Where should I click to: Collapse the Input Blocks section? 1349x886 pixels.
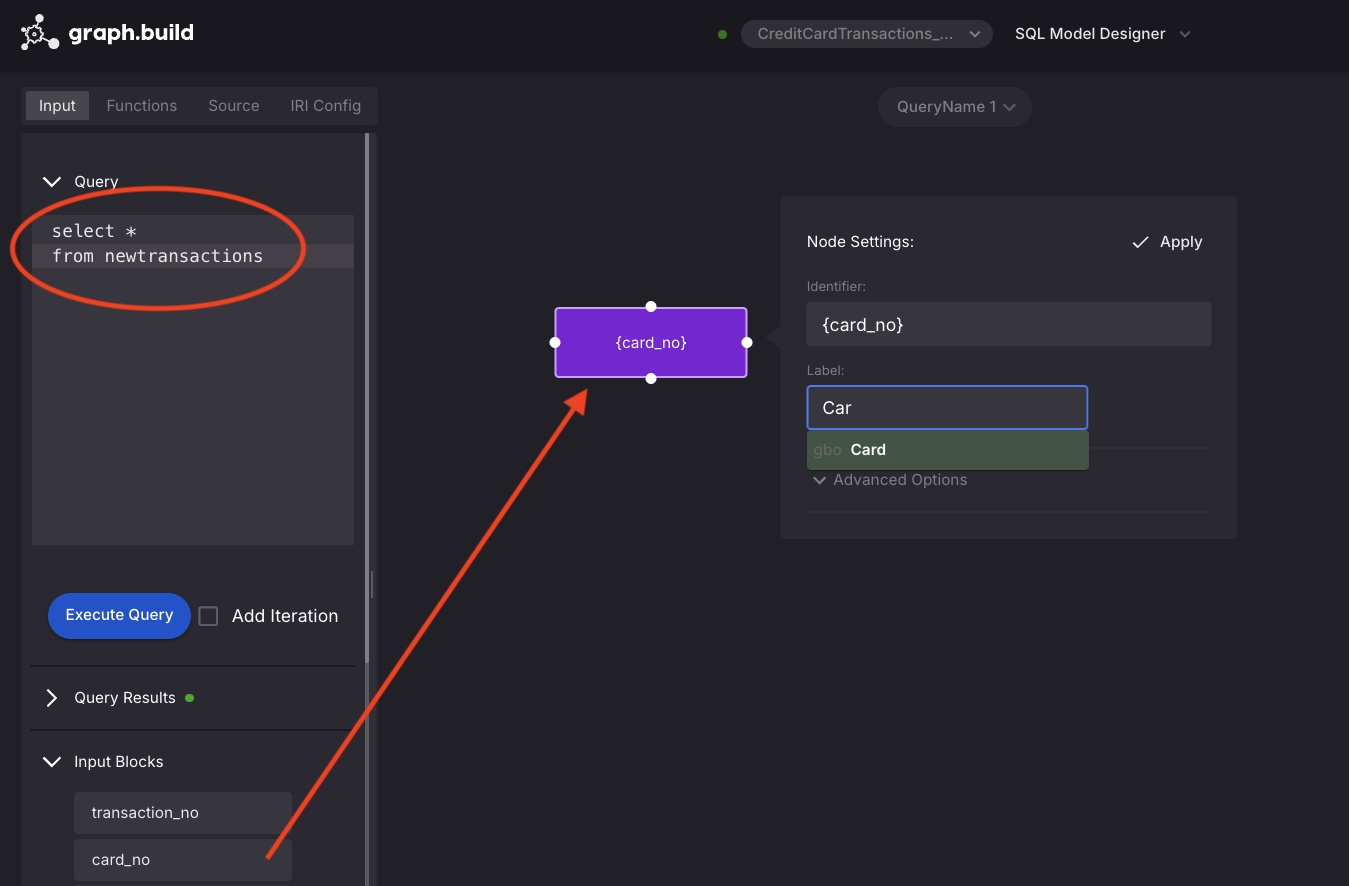tap(52, 762)
